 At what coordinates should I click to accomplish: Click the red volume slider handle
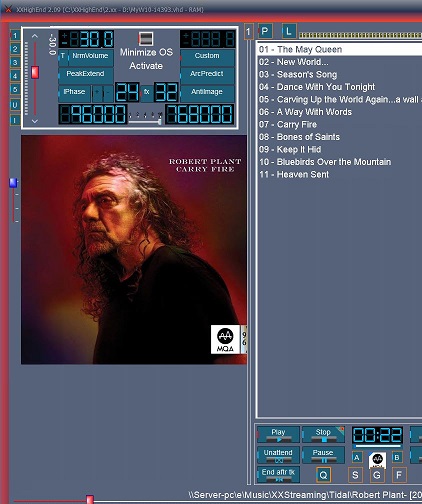tap(35, 72)
